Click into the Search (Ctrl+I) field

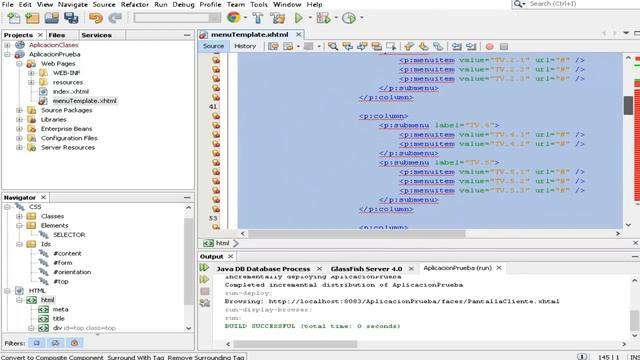[x=584, y=4]
